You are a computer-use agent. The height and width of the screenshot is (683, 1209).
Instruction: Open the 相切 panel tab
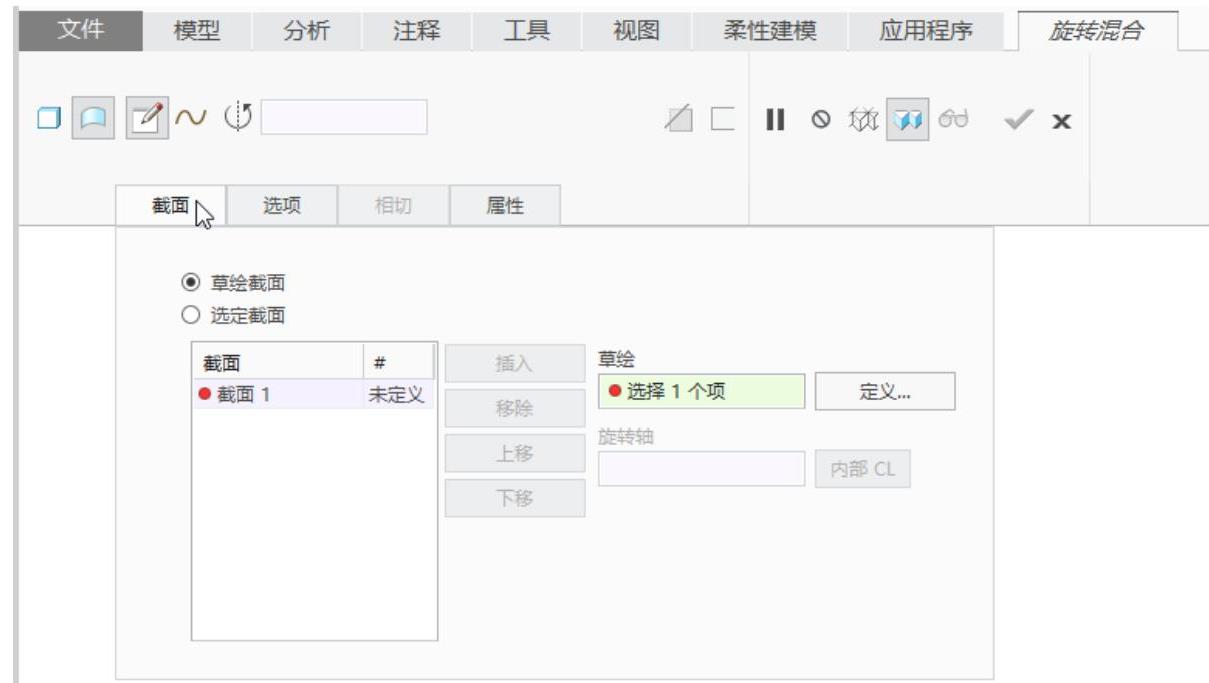[393, 206]
